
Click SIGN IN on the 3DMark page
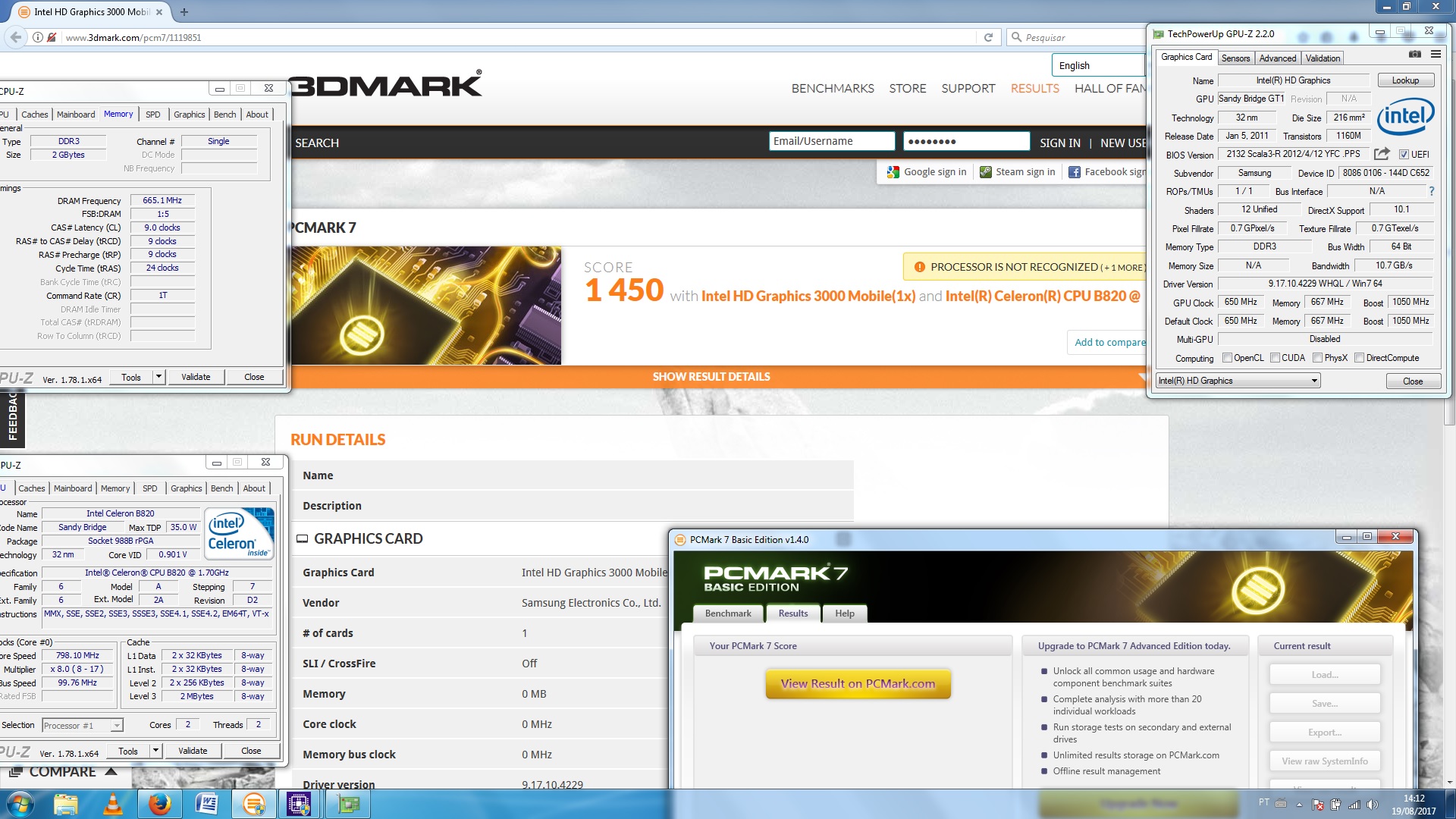[1060, 143]
